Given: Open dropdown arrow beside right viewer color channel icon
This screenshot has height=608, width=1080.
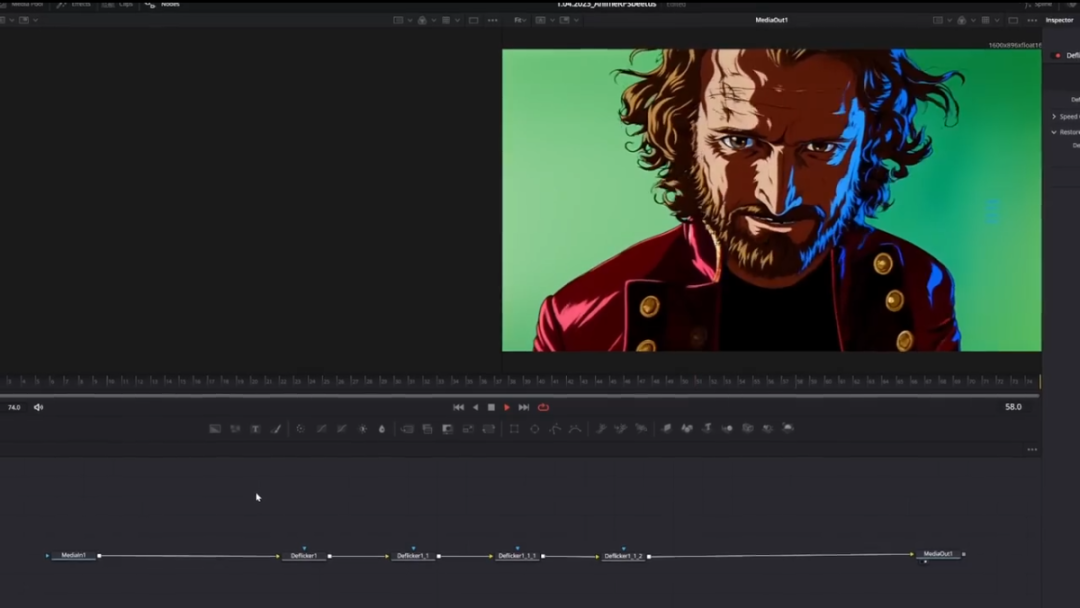Looking at the screenshot, I should pyautogui.click(x=973, y=20).
